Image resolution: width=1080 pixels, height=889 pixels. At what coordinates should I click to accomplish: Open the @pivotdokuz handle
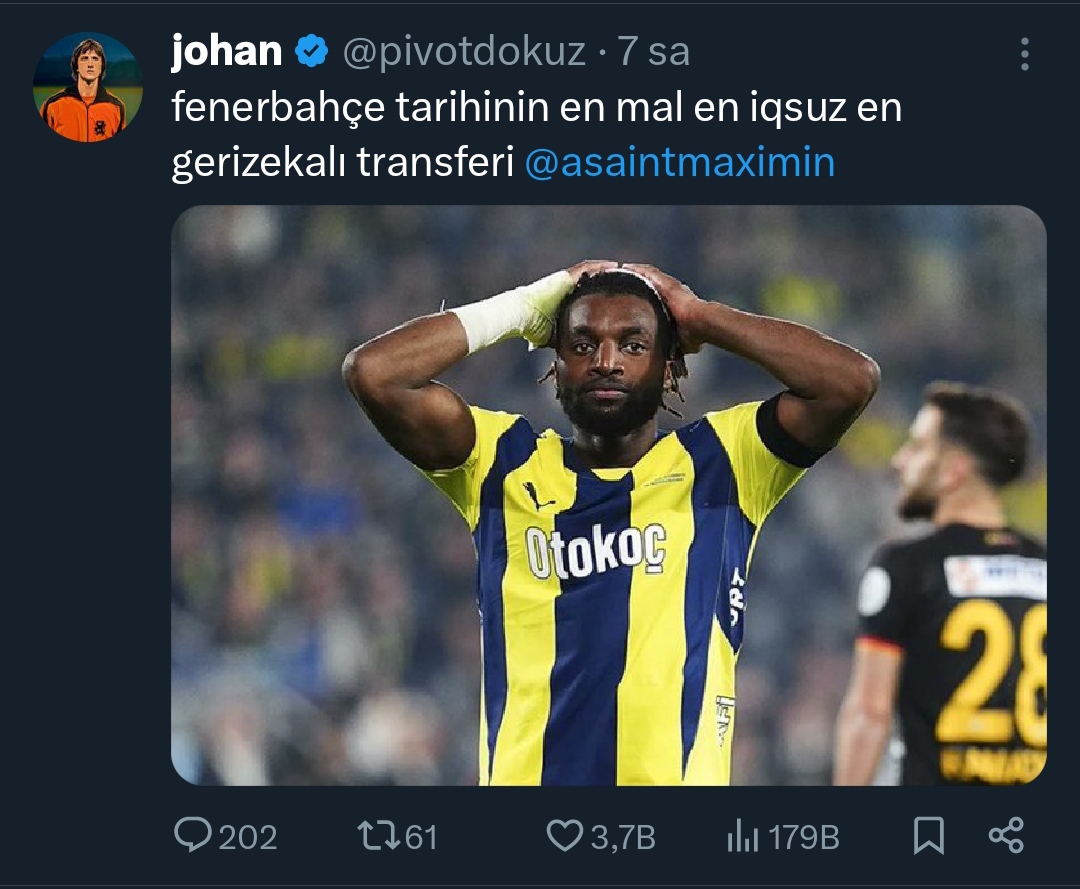[x=464, y=52]
